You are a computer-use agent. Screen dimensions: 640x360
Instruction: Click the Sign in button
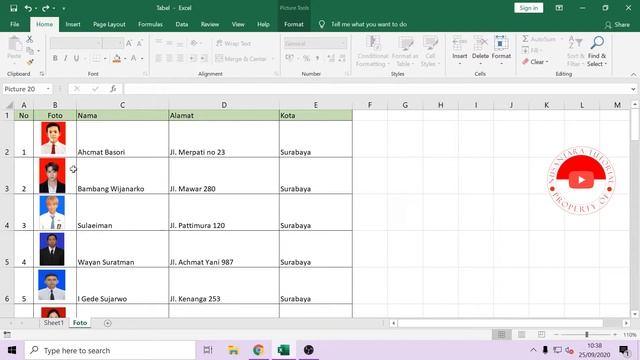pyautogui.click(x=529, y=8)
